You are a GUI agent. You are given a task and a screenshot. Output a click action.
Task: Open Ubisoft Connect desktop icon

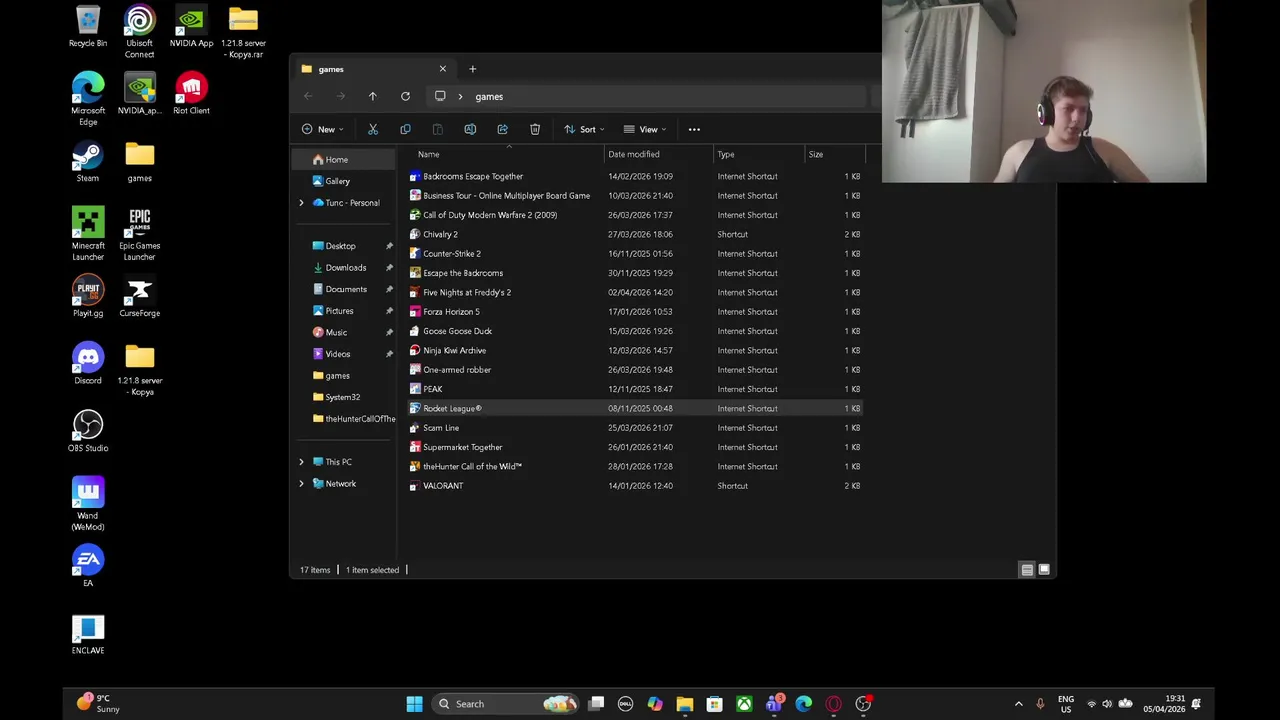point(139,33)
